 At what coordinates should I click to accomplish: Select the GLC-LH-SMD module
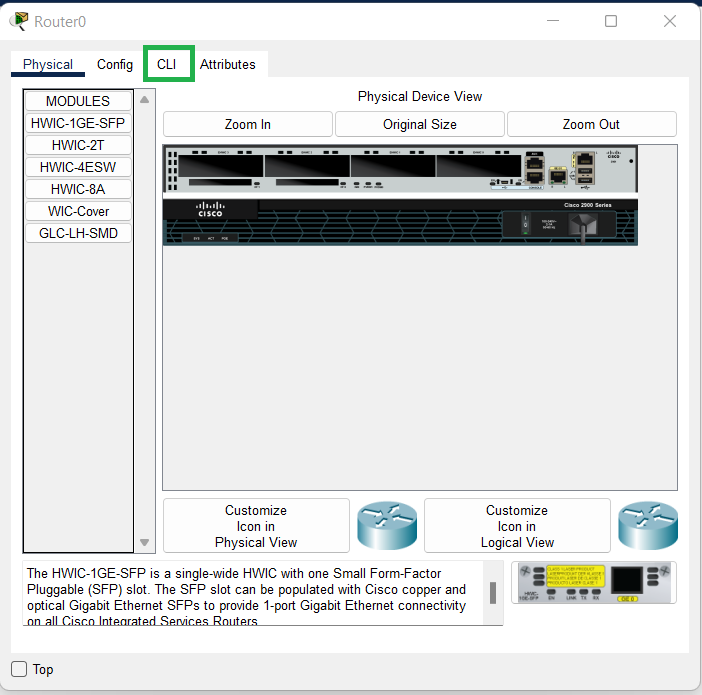pyautogui.click(x=78, y=233)
